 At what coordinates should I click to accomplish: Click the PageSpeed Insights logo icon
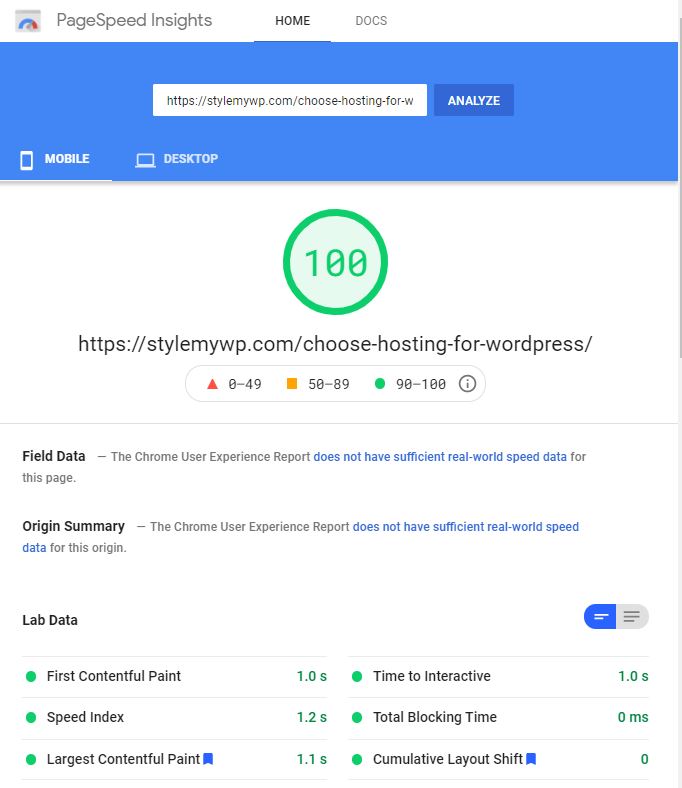pyautogui.click(x=28, y=21)
